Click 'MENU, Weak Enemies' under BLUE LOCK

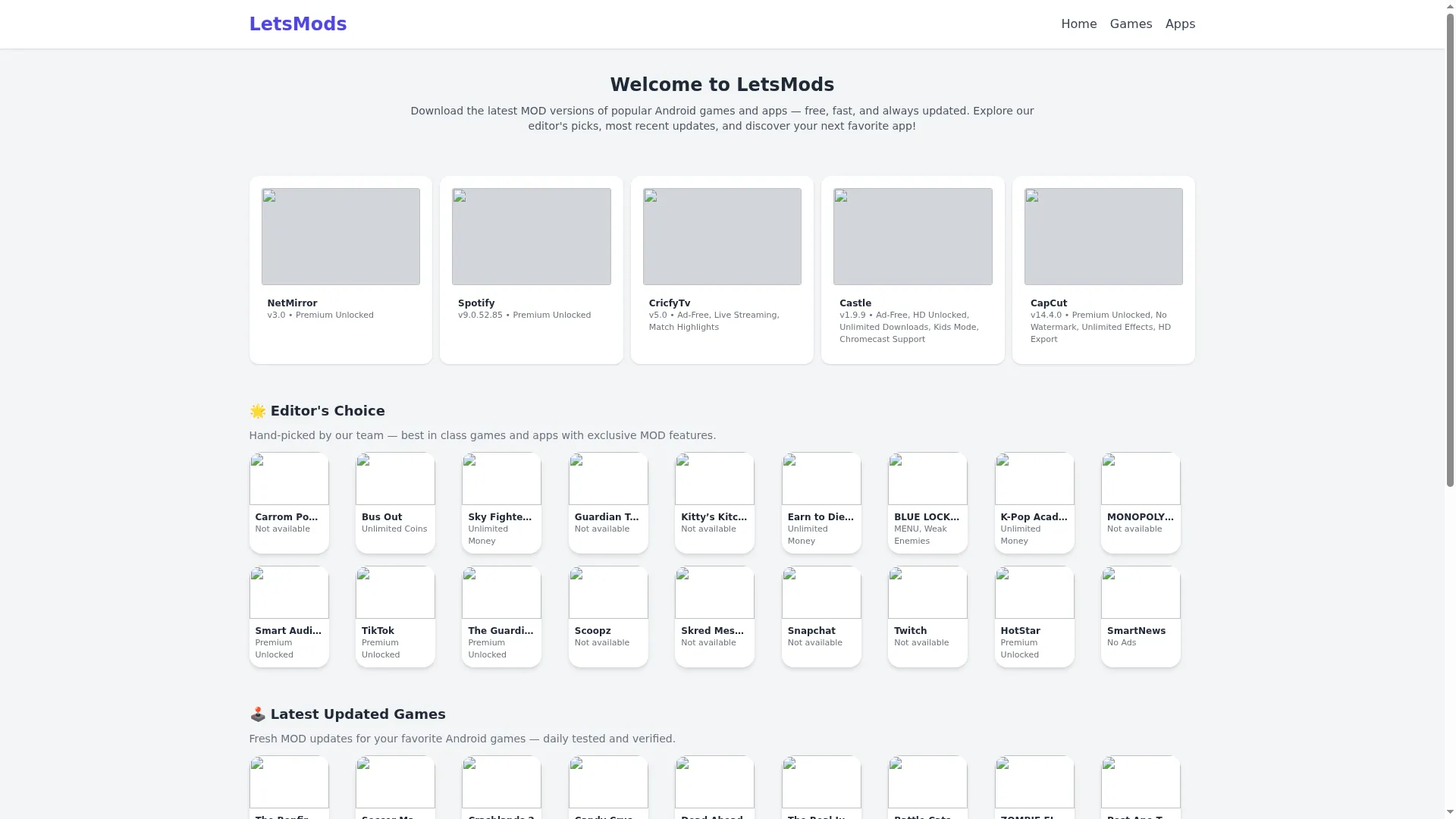[921, 535]
